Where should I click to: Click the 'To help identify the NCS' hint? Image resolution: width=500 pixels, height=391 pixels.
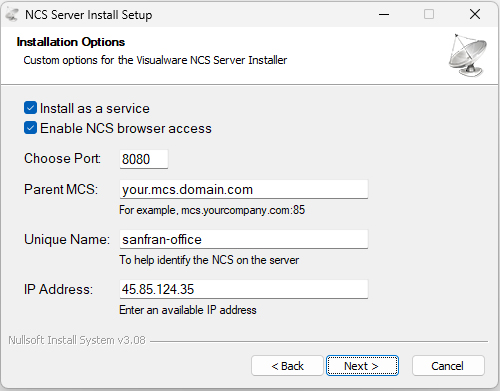point(209,260)
